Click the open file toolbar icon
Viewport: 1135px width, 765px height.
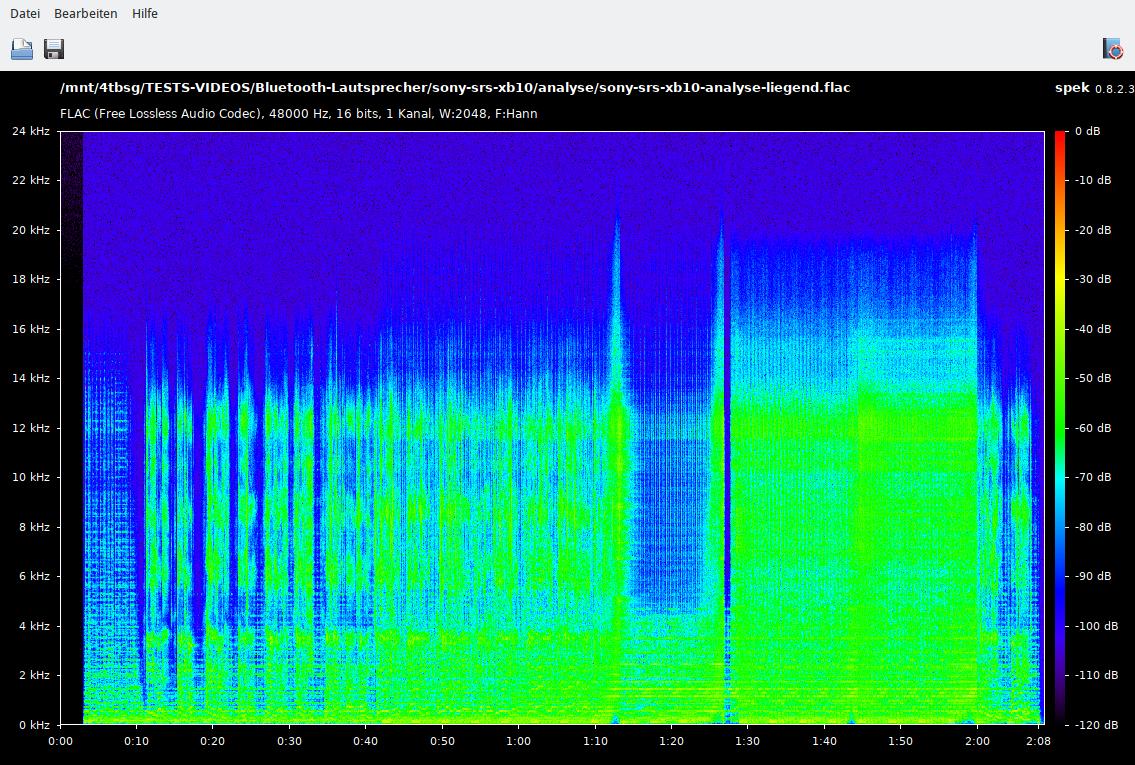[22, 49]
